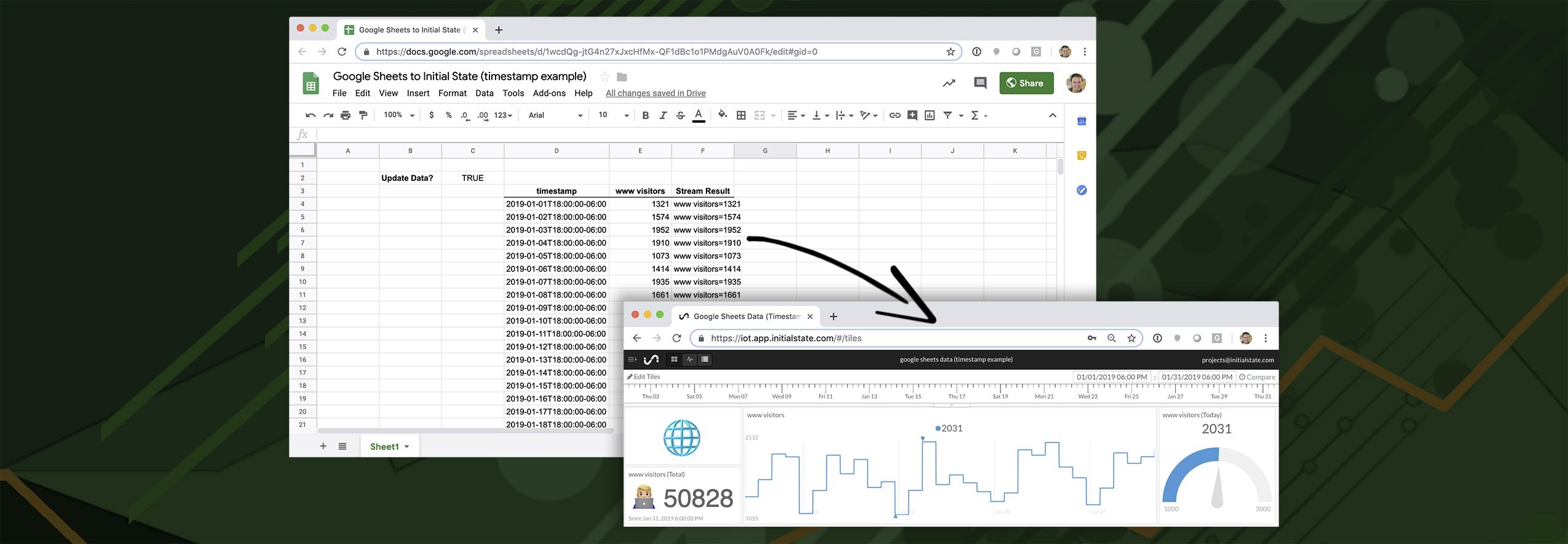This screenshot has width=1568, height=544.
Task: Click the Initial State address bar URL
Action: coord(786,338)
